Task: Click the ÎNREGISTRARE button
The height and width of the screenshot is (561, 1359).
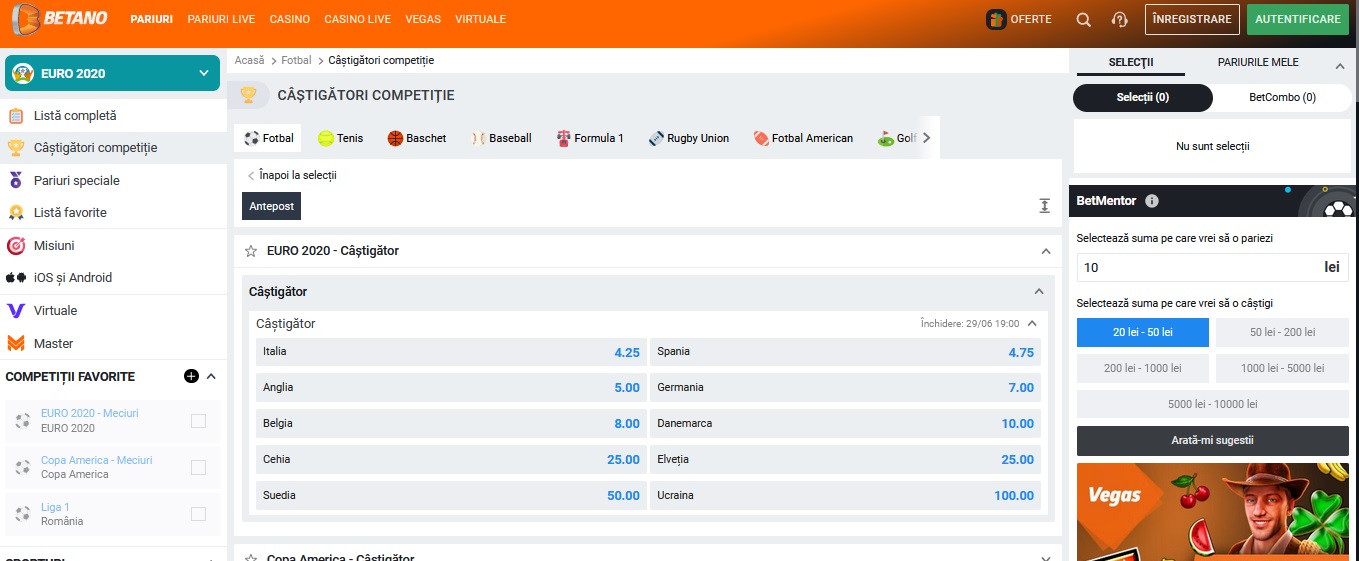Action: tap(1192, 19)
